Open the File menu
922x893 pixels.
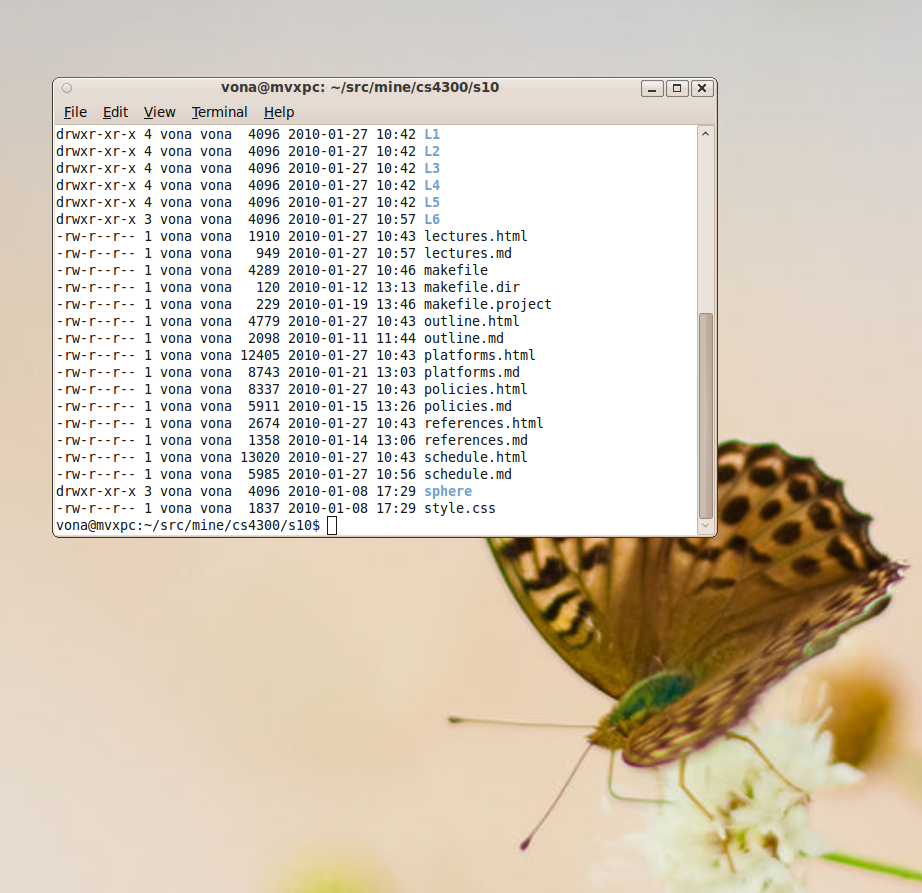pyautogui.click(x=75, y=112)
